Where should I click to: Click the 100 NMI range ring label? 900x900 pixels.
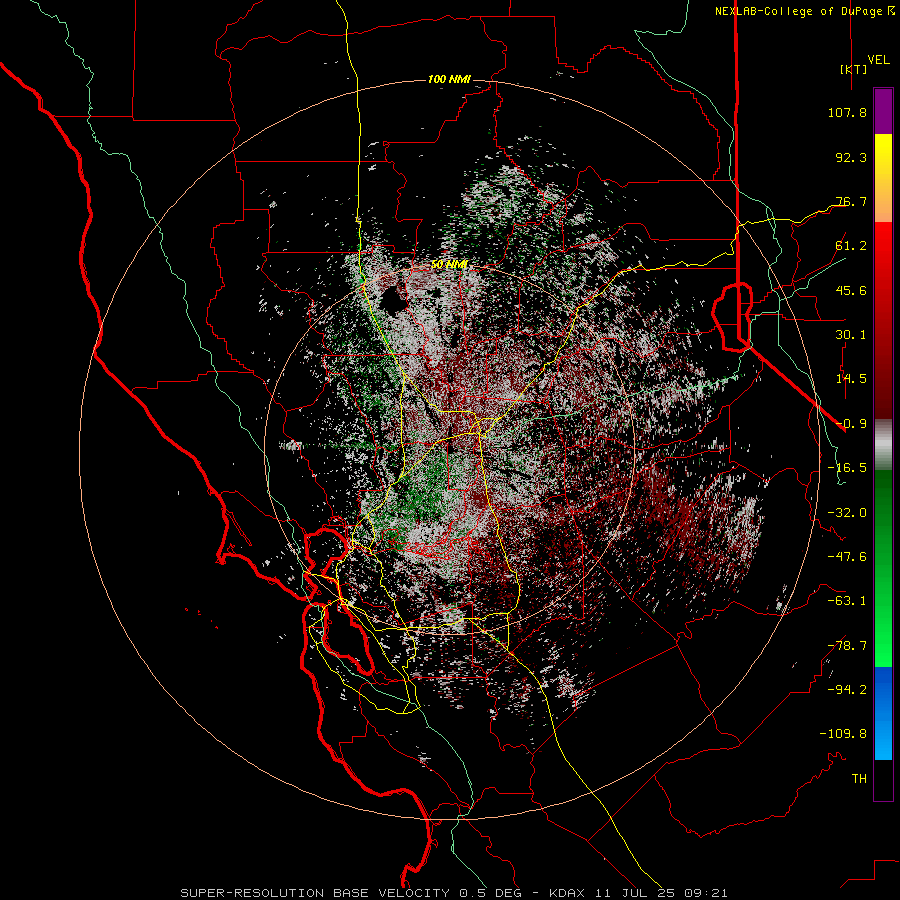[449, 79]
